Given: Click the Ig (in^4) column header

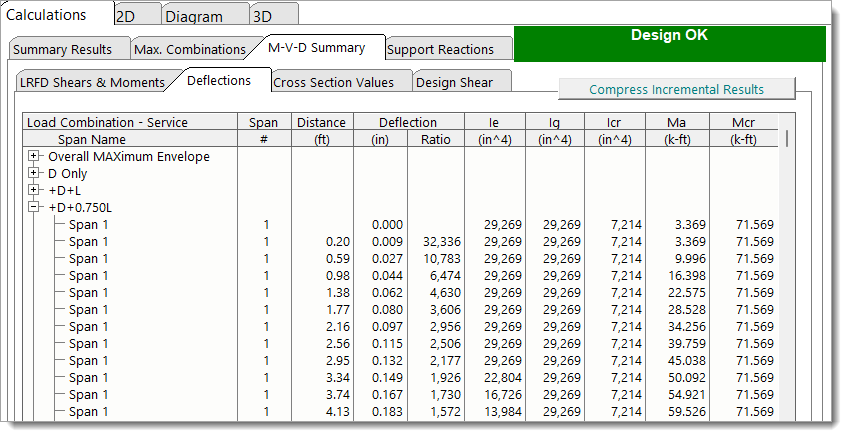Looking at the screenshot, I should point(555,131).
